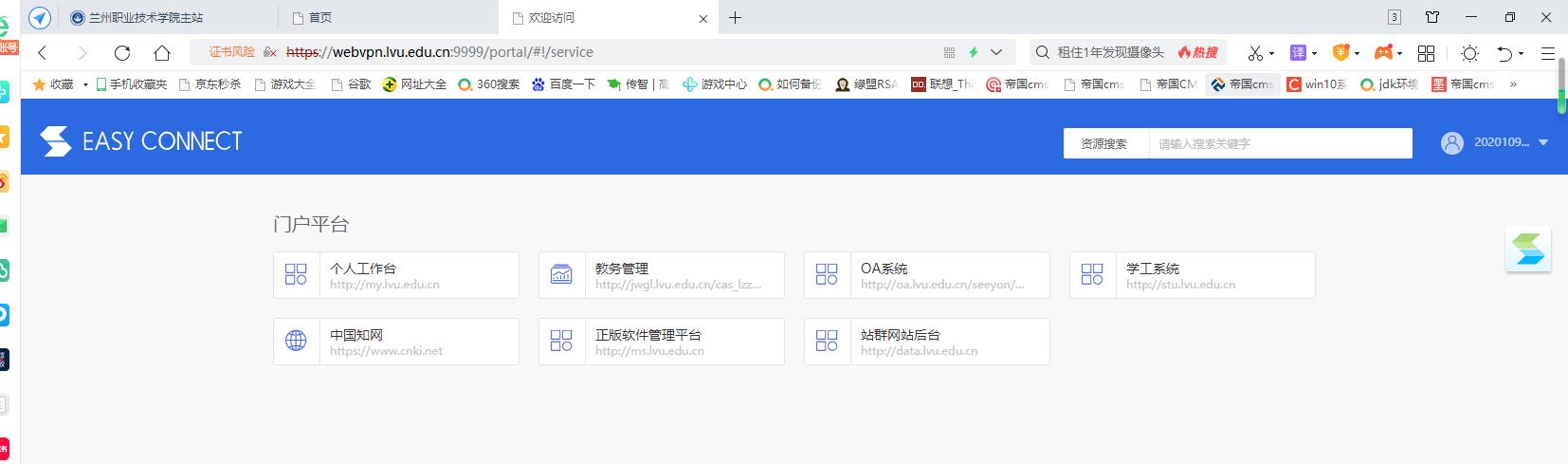Expand the undo arrow dropdown
1568x464 pixels.
tap(1522, 54)
